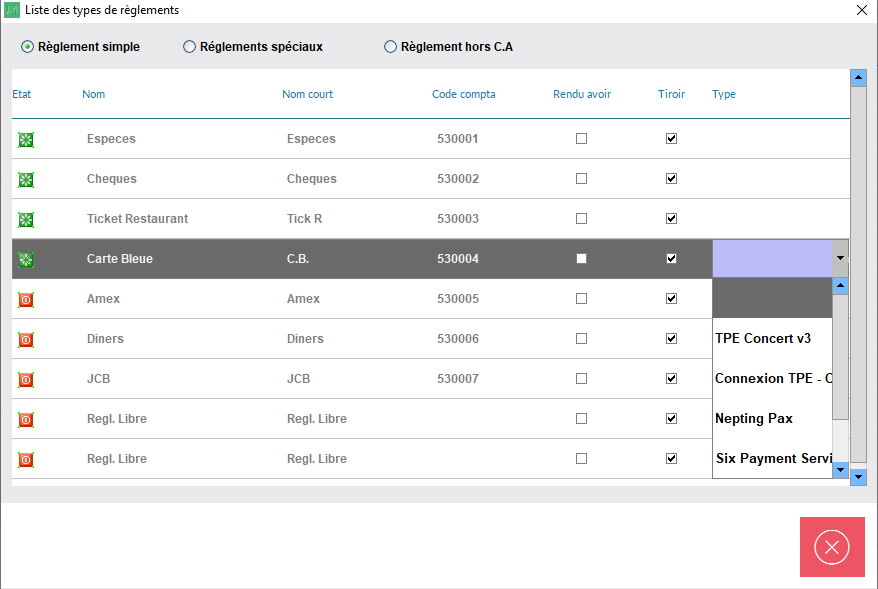Click the type list scroll down arrow

[x=840, y=470]
